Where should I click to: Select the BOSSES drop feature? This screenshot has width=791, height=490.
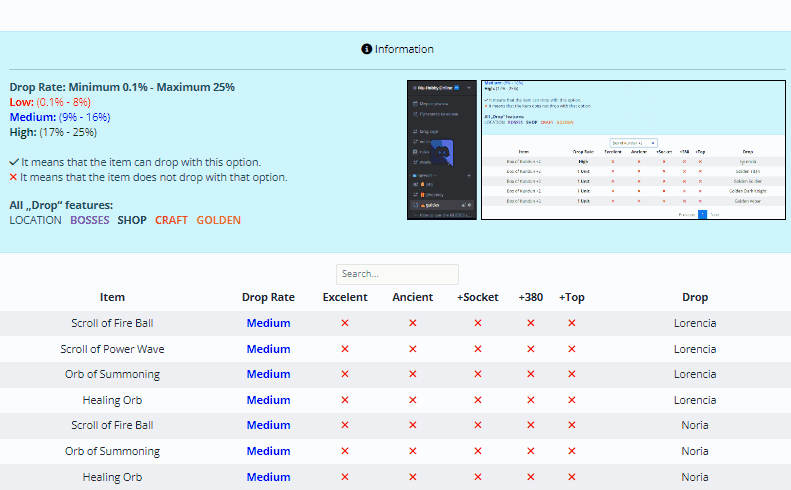[x=89, y=220]
